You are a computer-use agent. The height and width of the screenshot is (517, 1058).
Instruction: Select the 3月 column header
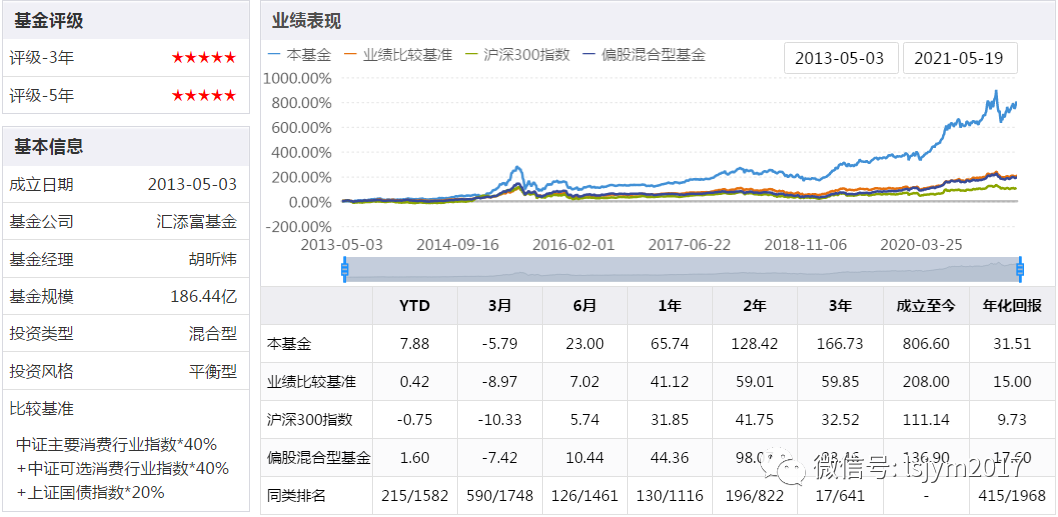click(x=500, y=306)
